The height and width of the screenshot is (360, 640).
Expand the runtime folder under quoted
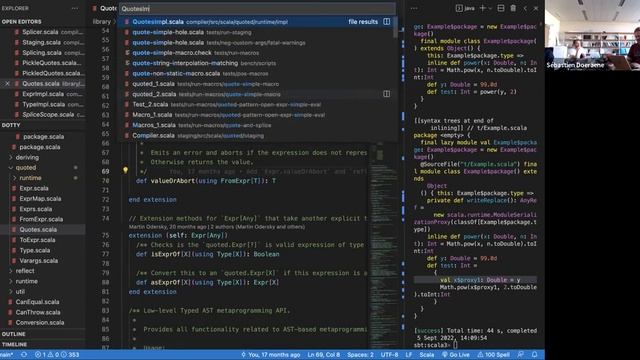[42, 178]
